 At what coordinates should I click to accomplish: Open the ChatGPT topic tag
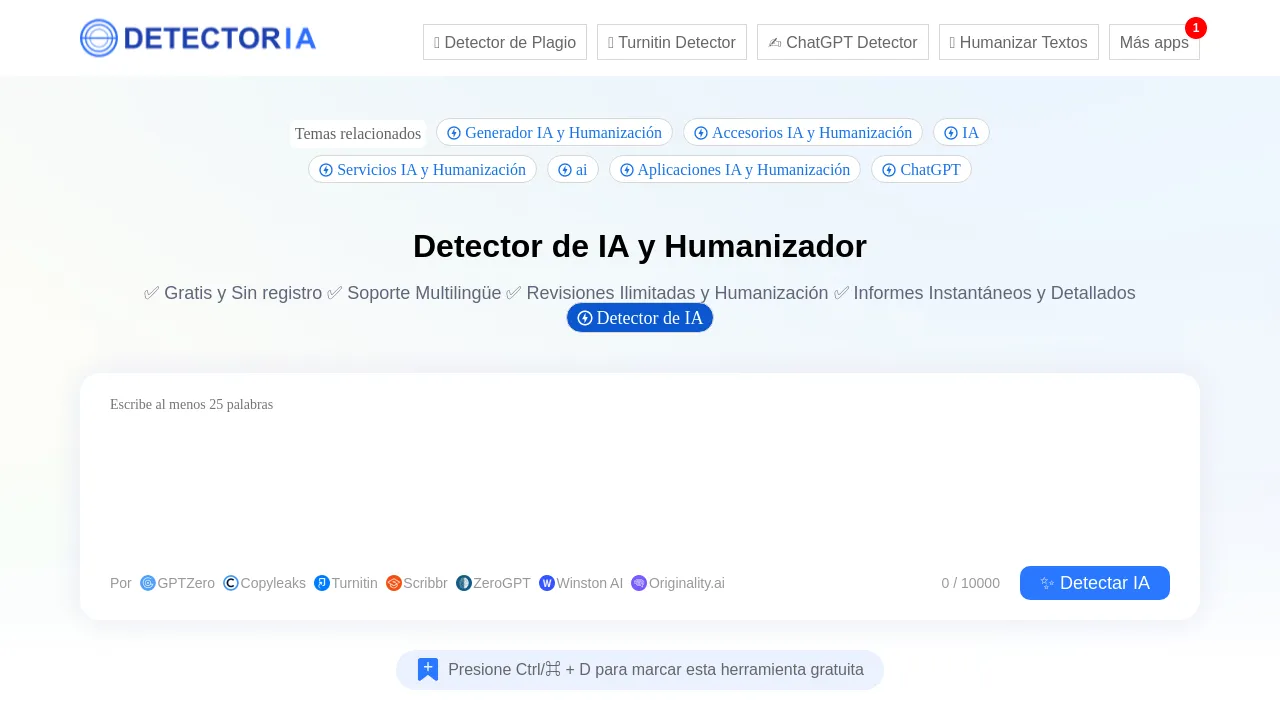pyautogui.click(x=921, y=169)
